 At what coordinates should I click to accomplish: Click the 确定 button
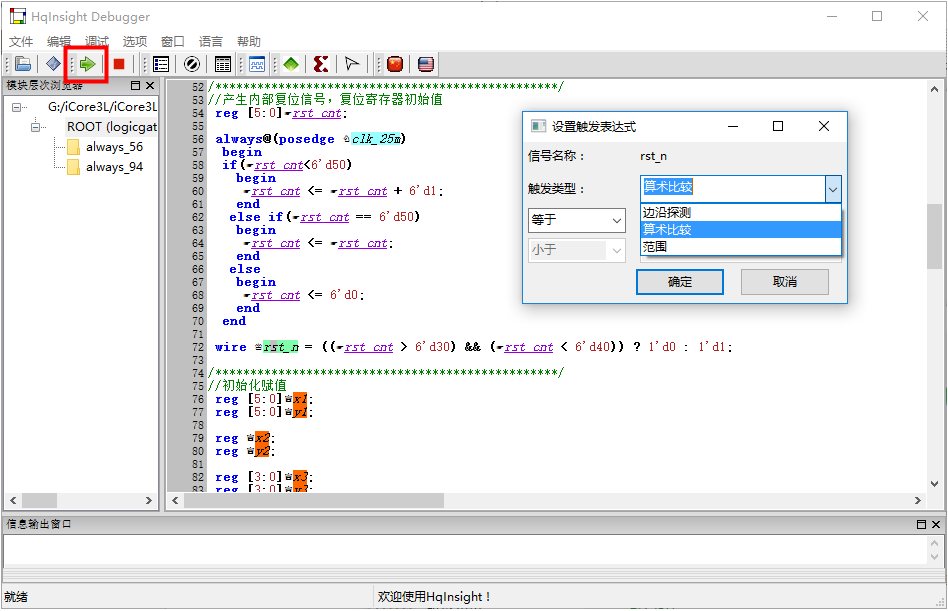(679, 282)
